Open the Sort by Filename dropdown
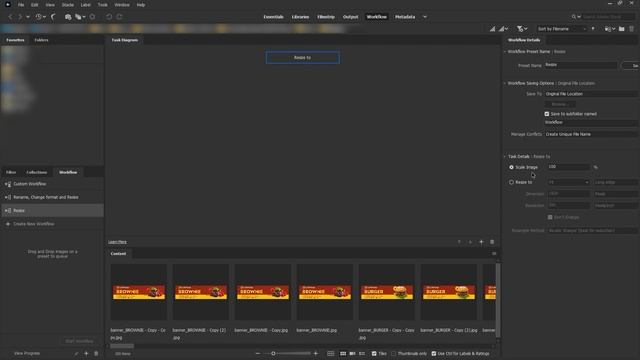 click(x=562, y=29)
